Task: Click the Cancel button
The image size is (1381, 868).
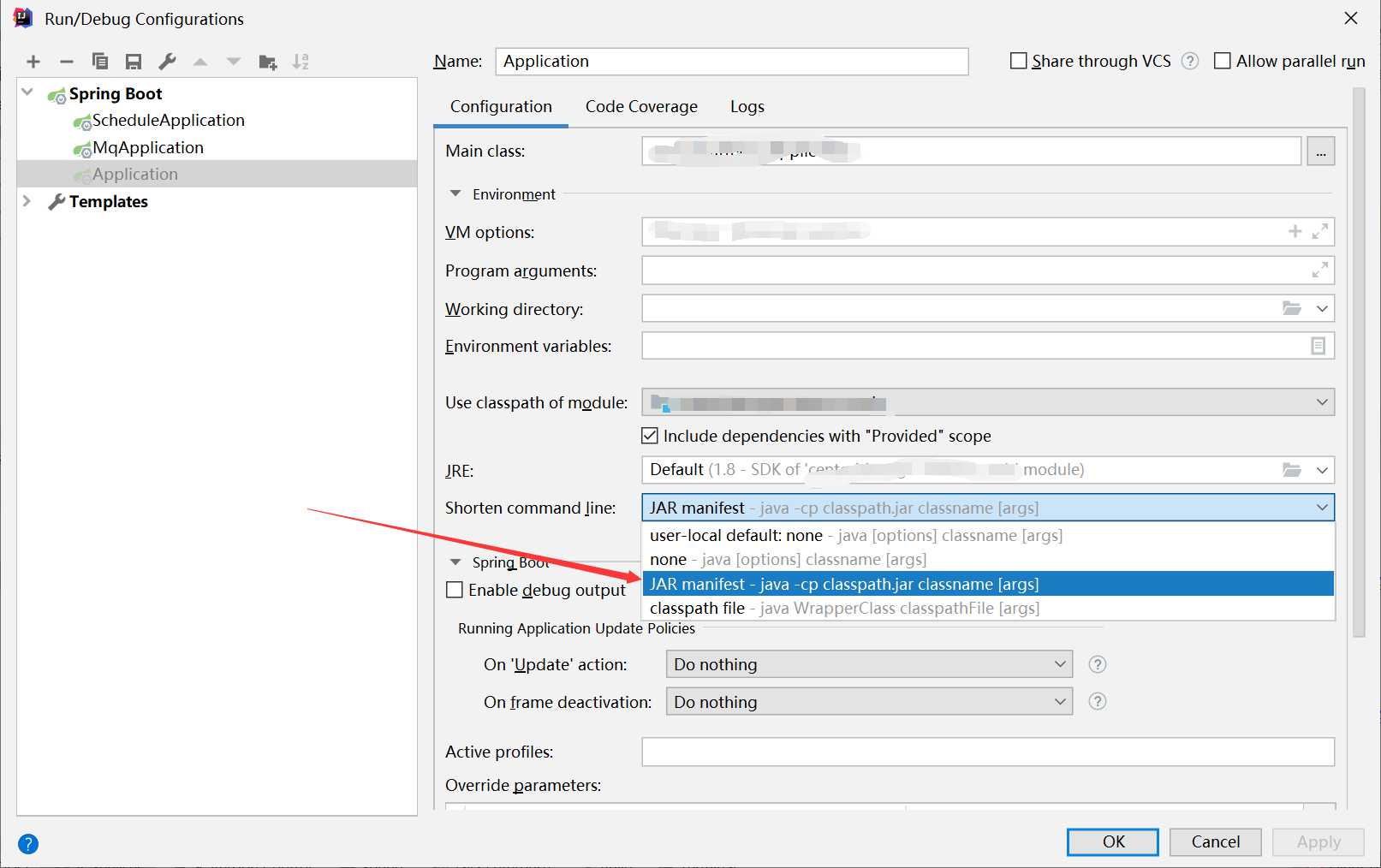Action: tap(1216, 841)
